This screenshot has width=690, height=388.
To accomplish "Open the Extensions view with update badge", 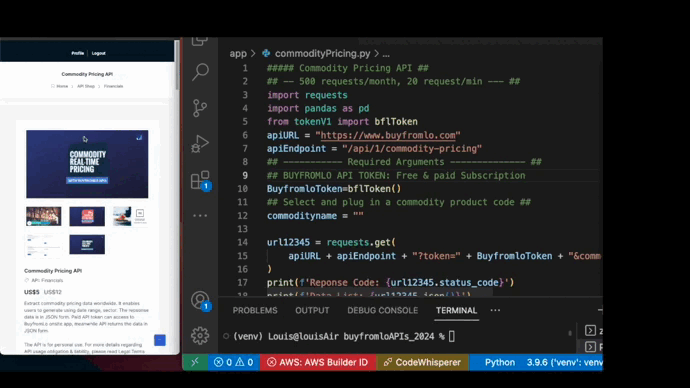I will pos(201,180).
